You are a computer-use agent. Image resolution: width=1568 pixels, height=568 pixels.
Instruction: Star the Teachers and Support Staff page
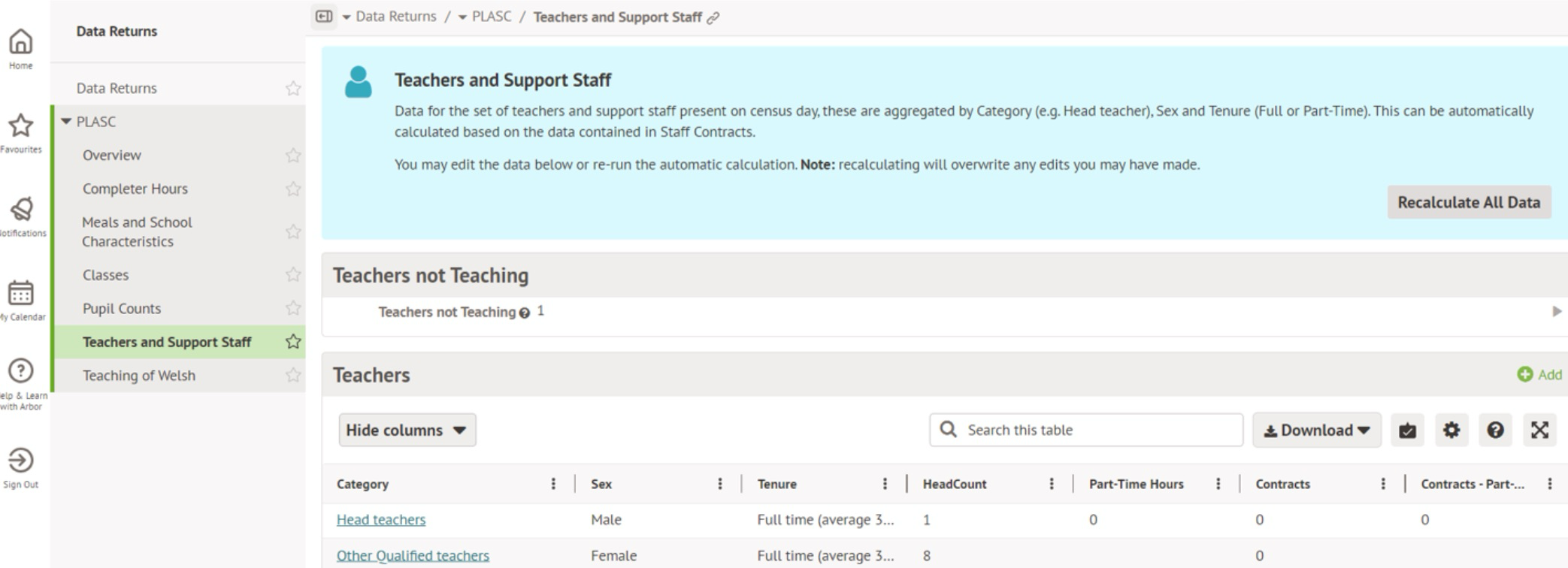(x=292, y=342)
